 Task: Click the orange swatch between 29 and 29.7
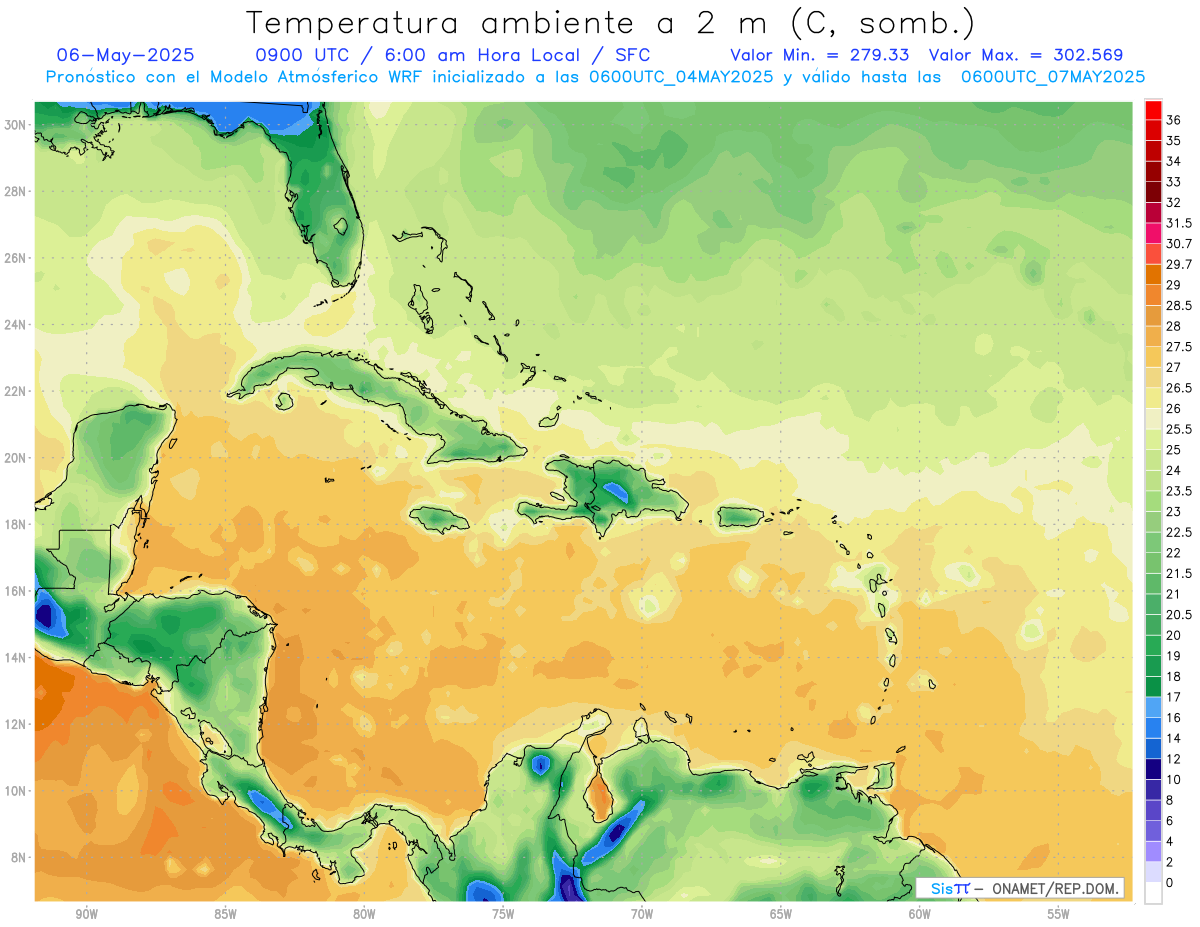click(x=1153, y=274)
